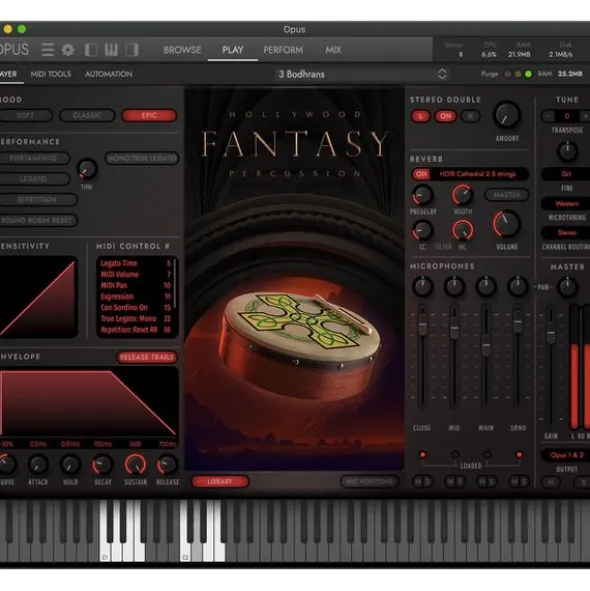Viewport: 590px width, 591px height.
Task: Enable Portamento performance mode
Action: click(x=34, y=158)
